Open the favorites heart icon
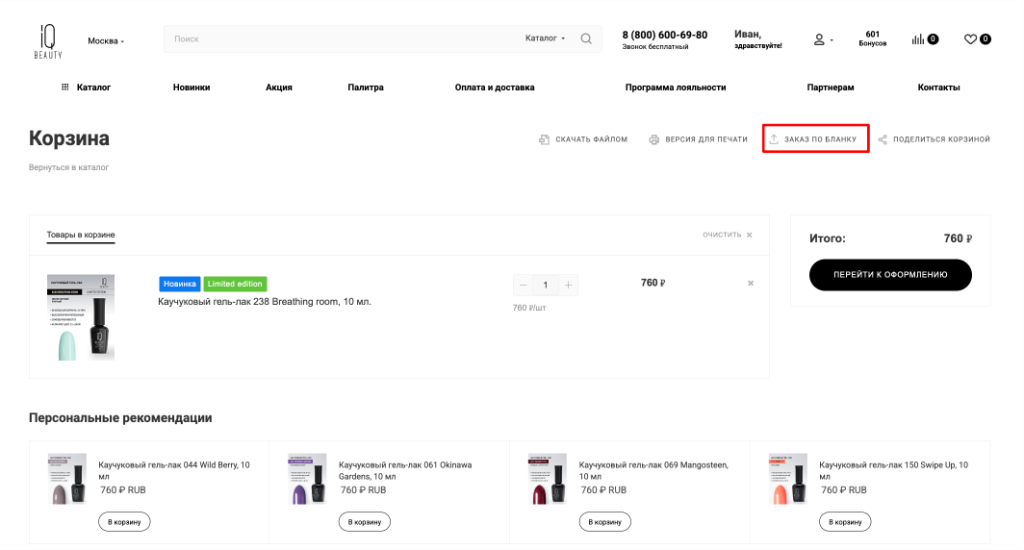Screen dimensions: 1024x550 (x=970, y=39)
